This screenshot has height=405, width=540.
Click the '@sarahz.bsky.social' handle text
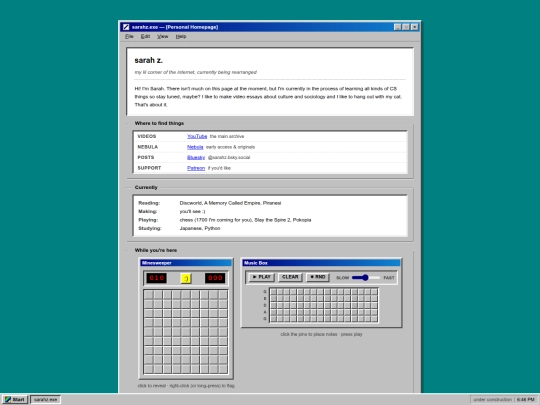click(229, 157)
